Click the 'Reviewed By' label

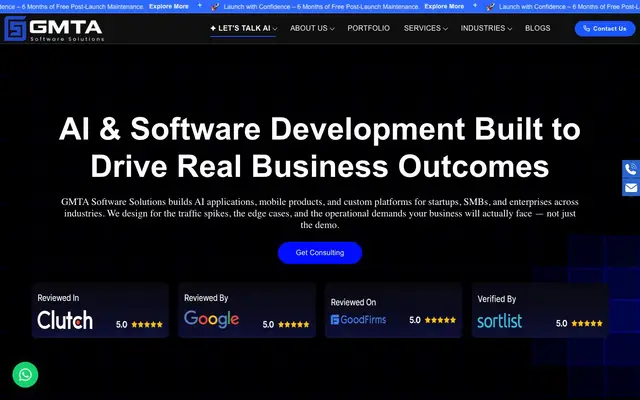click(206, 298)
